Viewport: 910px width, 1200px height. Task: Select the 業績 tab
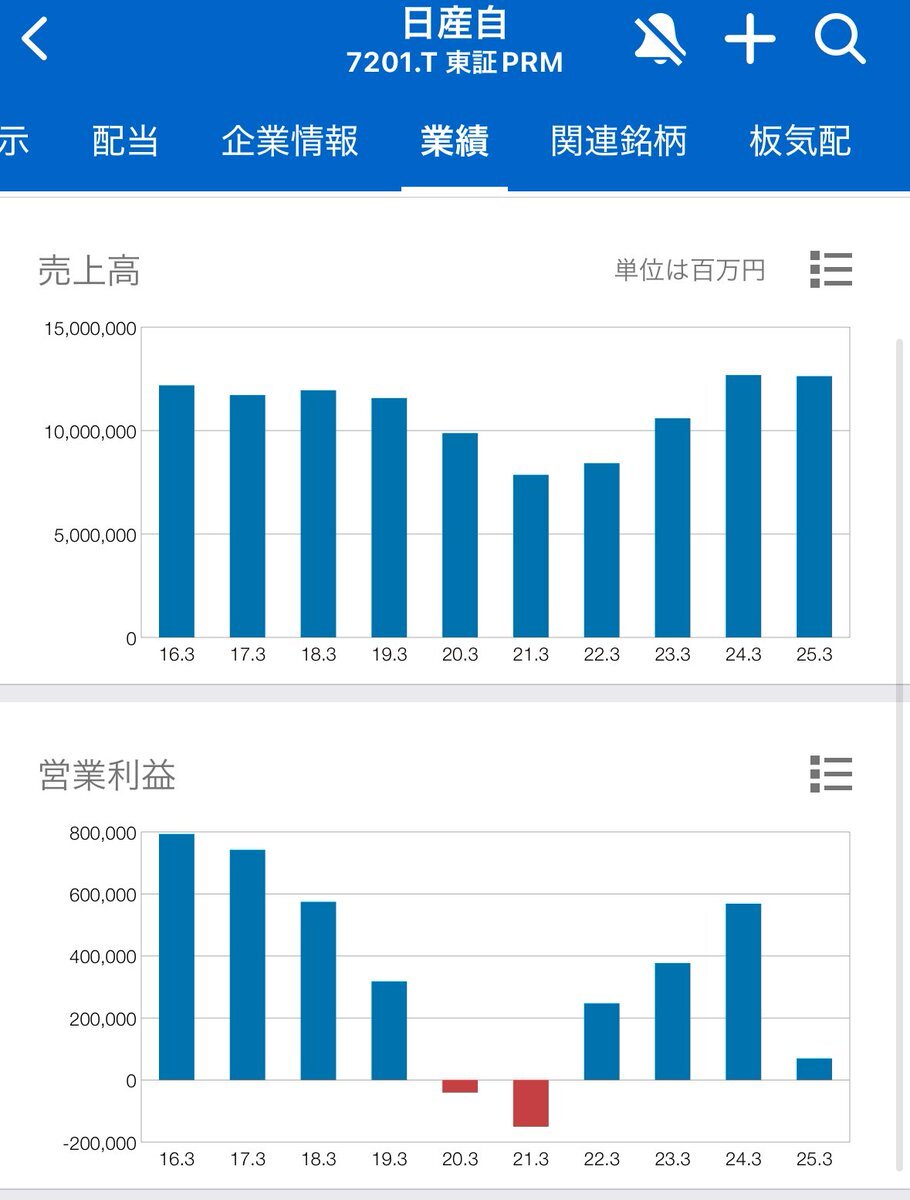click(x=454, y=141)
